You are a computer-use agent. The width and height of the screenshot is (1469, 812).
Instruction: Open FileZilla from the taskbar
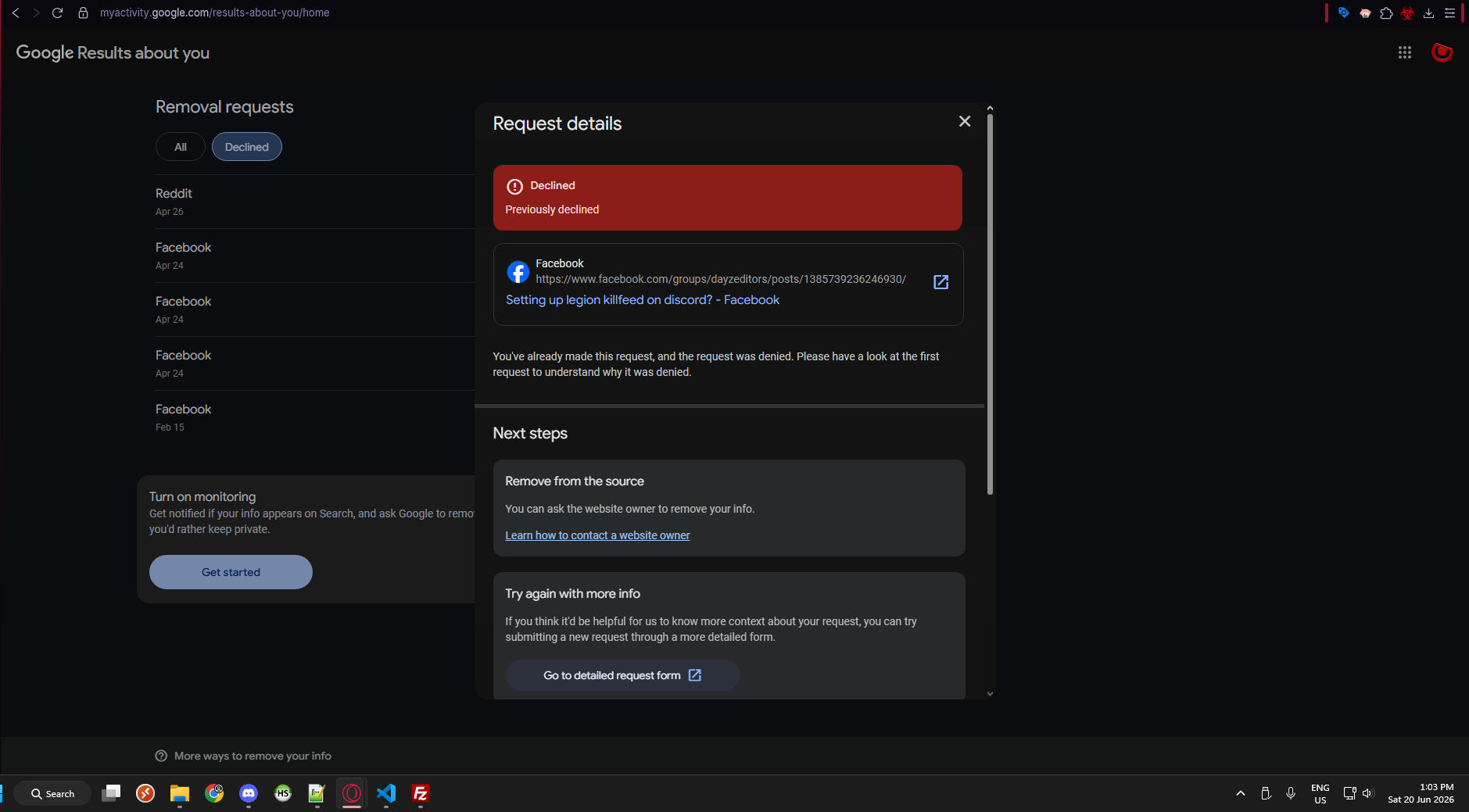point(421,793)
